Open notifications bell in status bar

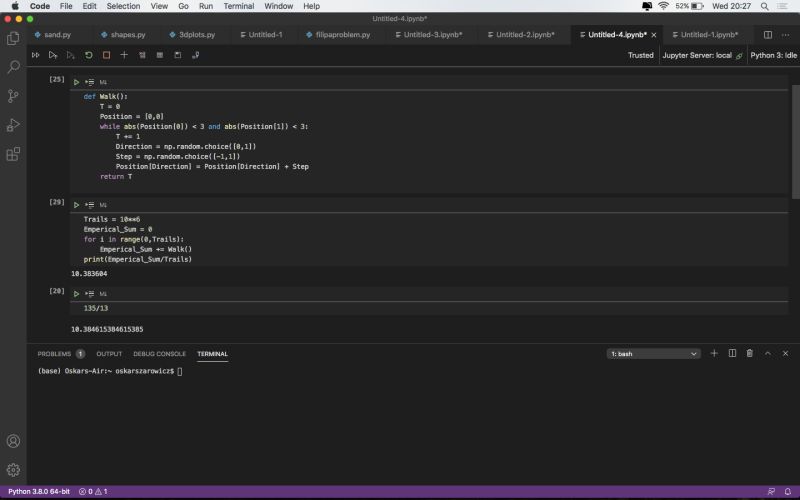pyautogui.click(x=787, y=491)
